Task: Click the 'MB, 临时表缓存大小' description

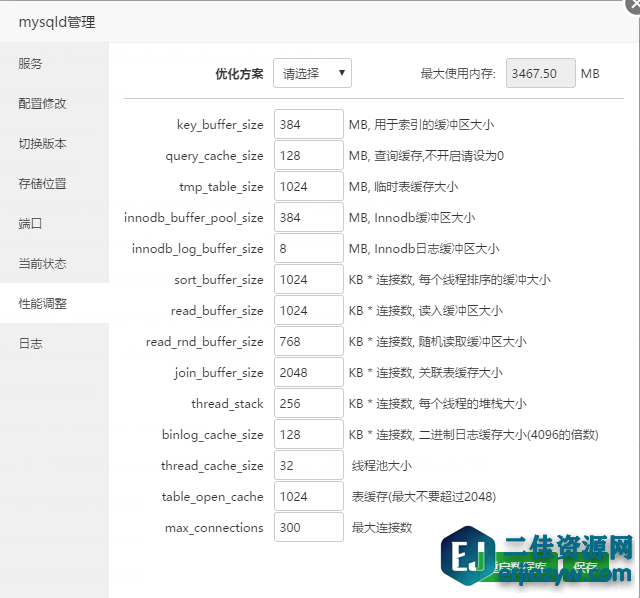Action: [403, 187]
